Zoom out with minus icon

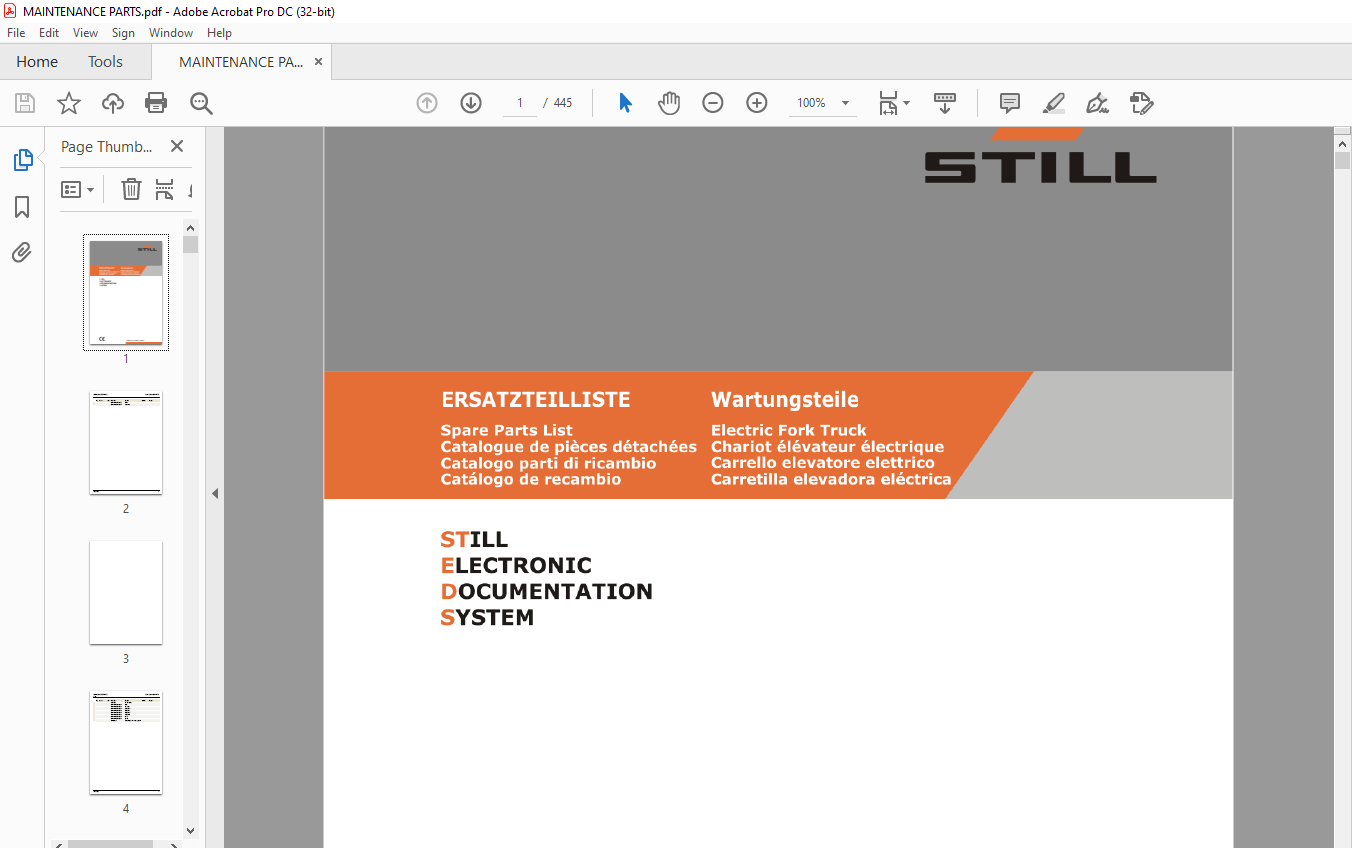(713, 103)
